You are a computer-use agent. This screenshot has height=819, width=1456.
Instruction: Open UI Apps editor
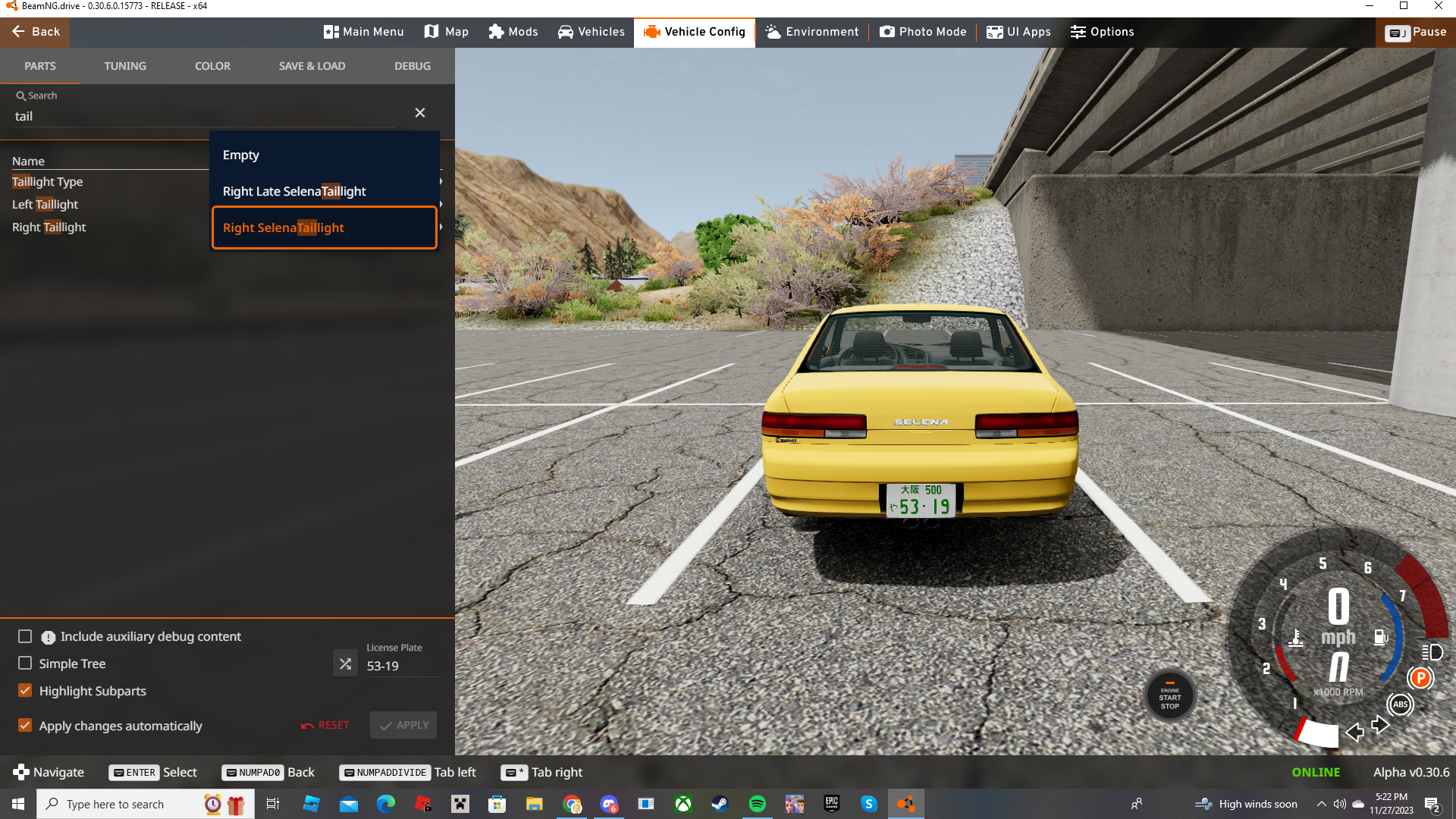pyautogui.click(x=1018, y=32)
